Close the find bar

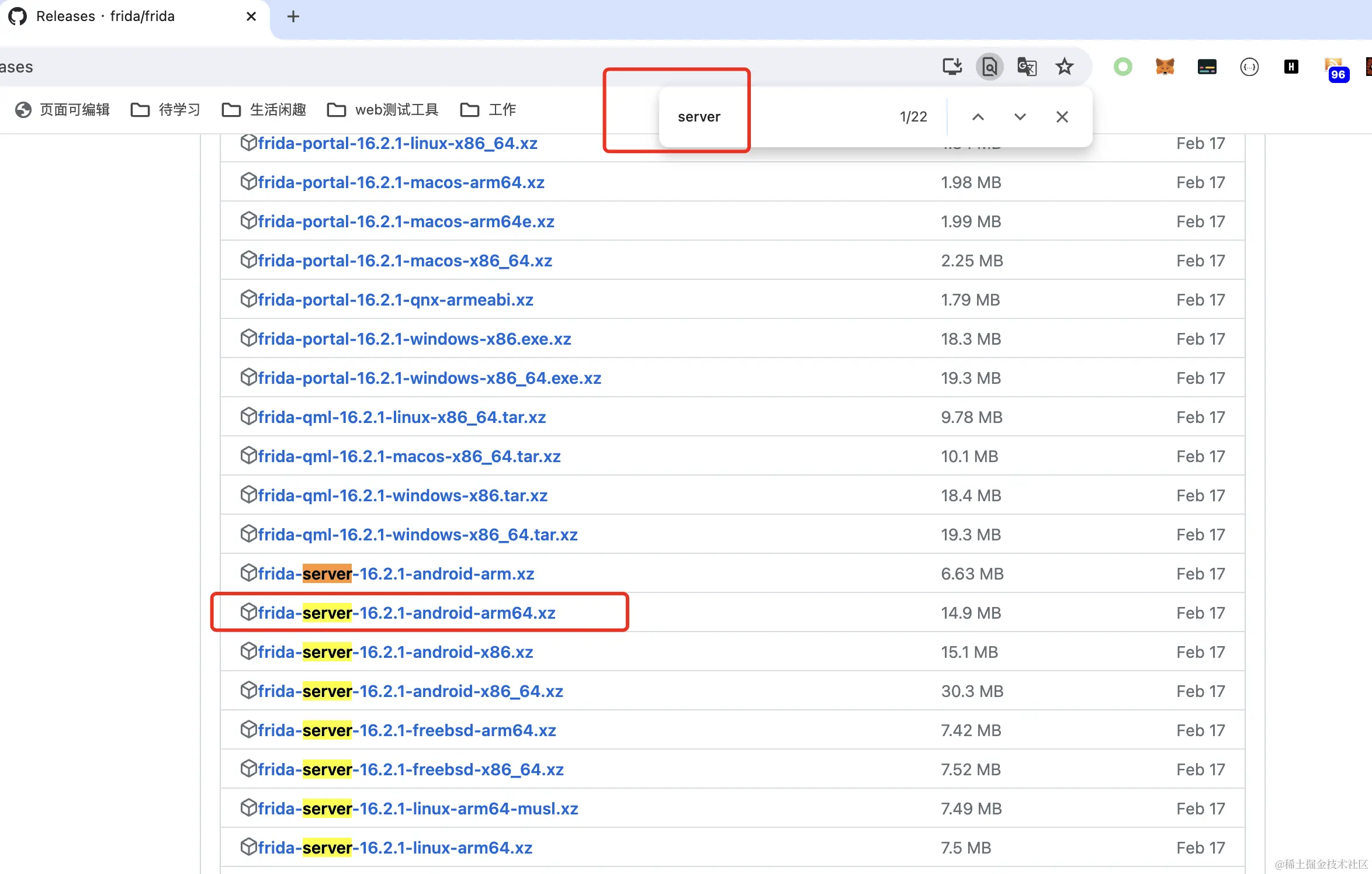point(1062,117)
